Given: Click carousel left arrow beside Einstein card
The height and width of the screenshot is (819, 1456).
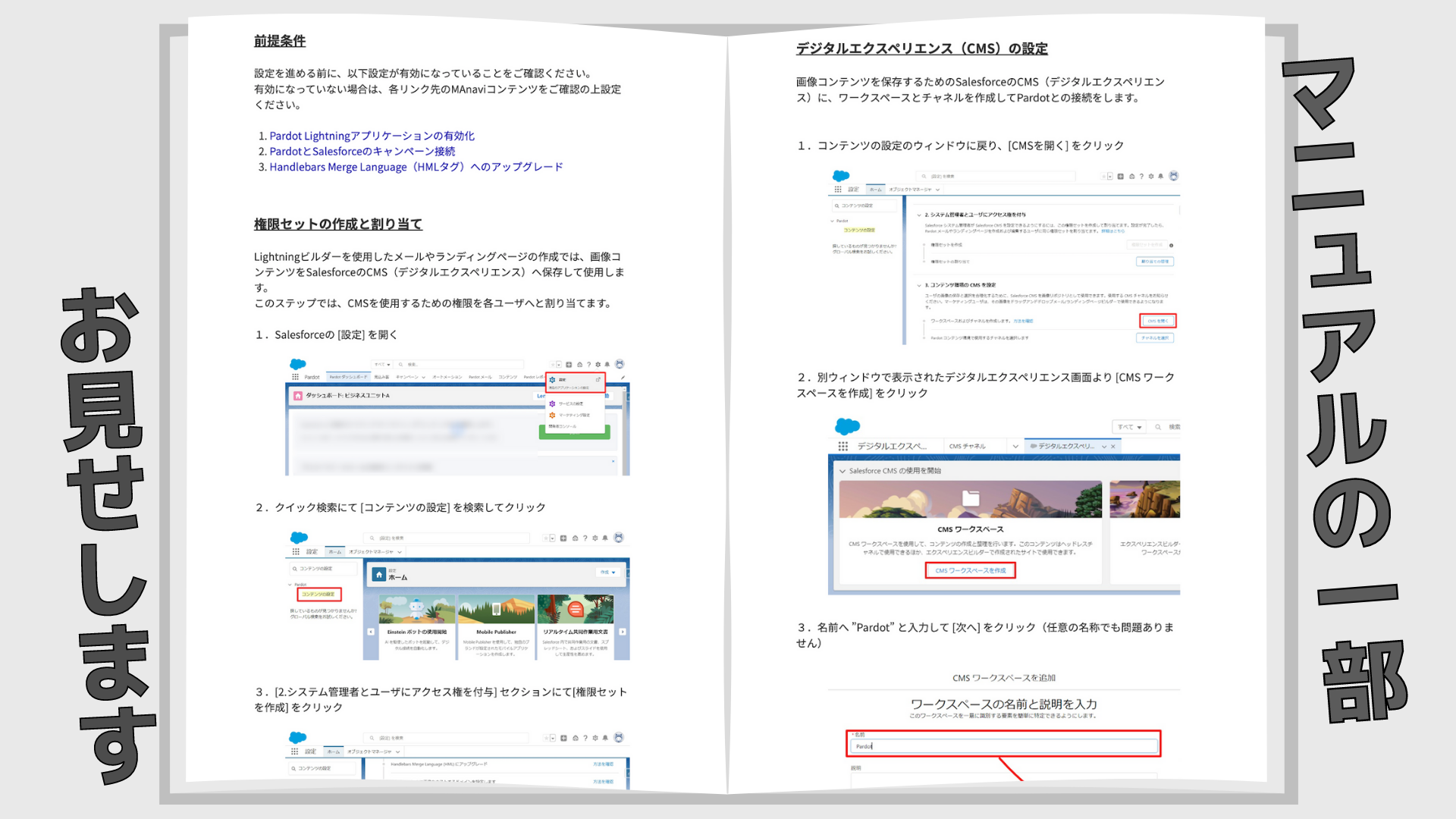Looking at the screenshot, I should coord(371,632).
